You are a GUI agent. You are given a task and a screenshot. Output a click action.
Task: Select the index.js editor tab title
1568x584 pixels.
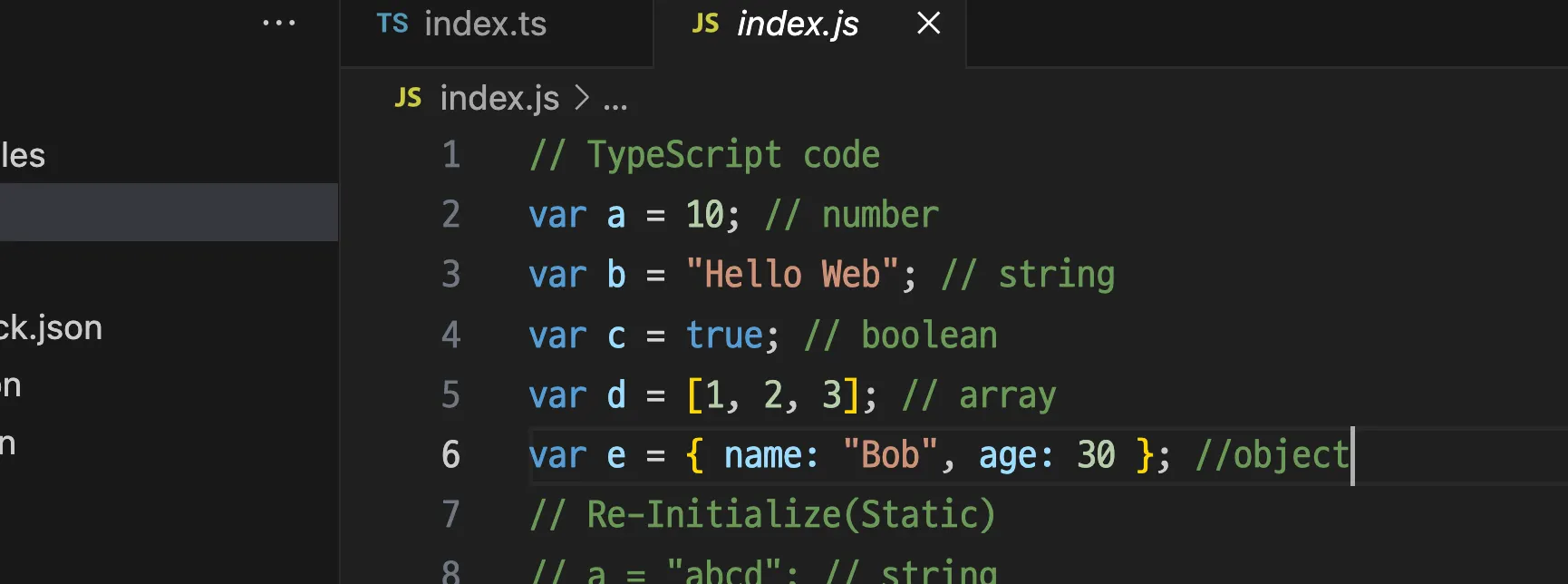tap(798, 24)
